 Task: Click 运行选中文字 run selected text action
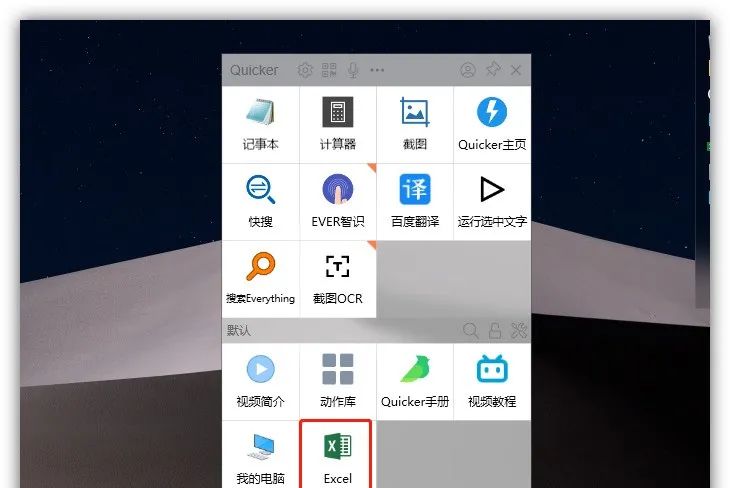pyautogui.click(x=492, y=202)
